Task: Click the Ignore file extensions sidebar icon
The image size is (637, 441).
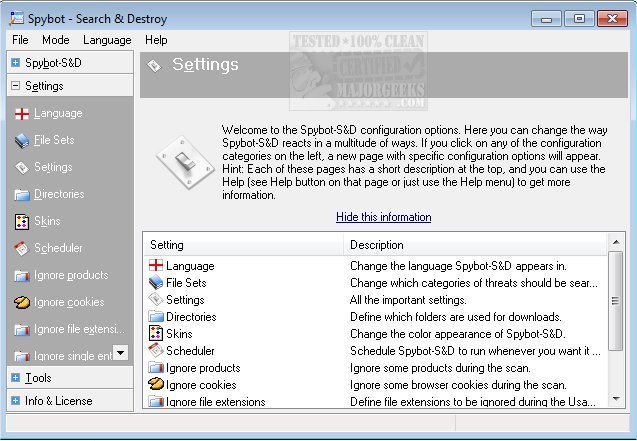Action: click(22, 330)
